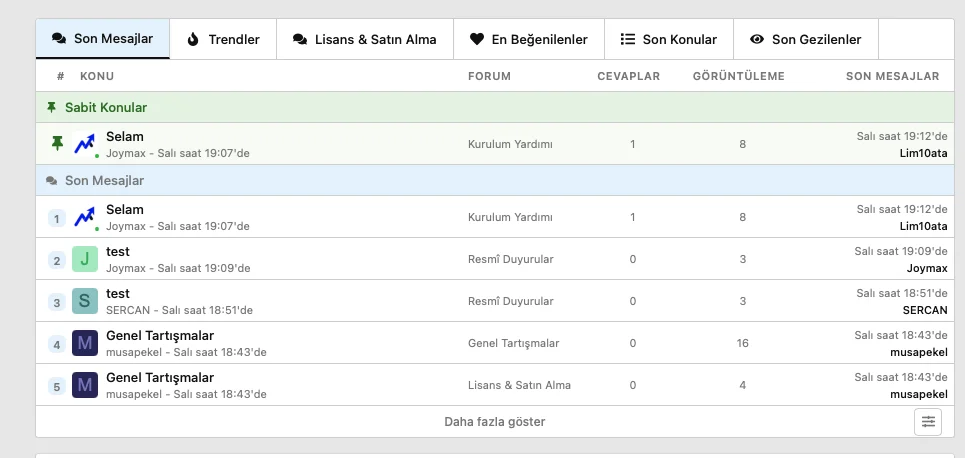Show the Son Gezilenler tab
965x458 pixels.
(x=806, y=40)
